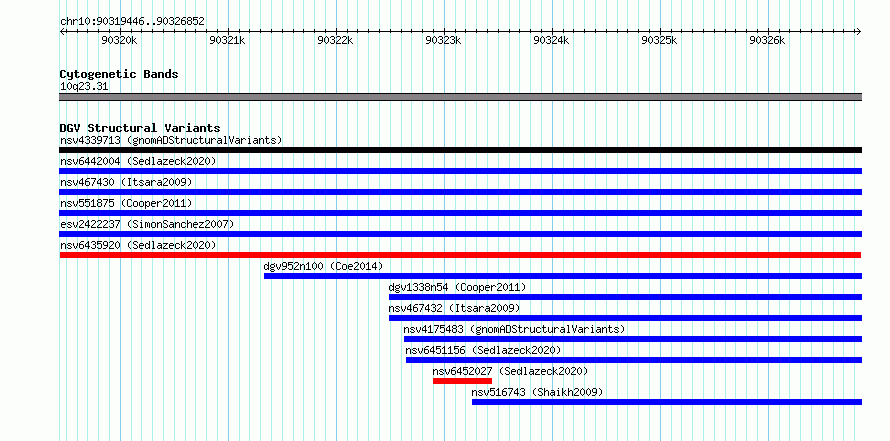Open the dgv952n100 (Coe2014) label

[x=324, y=266]
